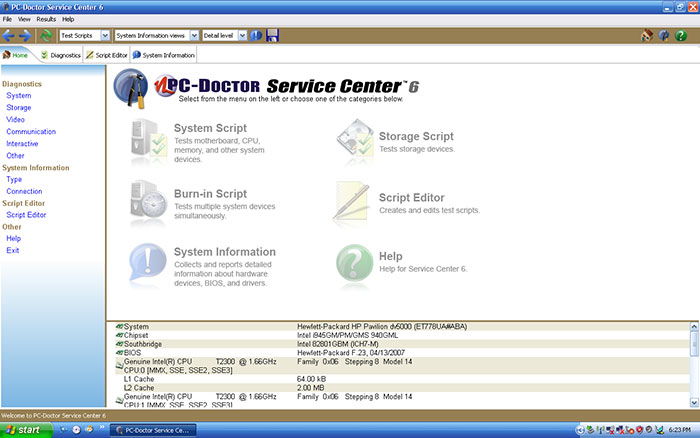Select Other under Diagnostics sidebar

15,156
